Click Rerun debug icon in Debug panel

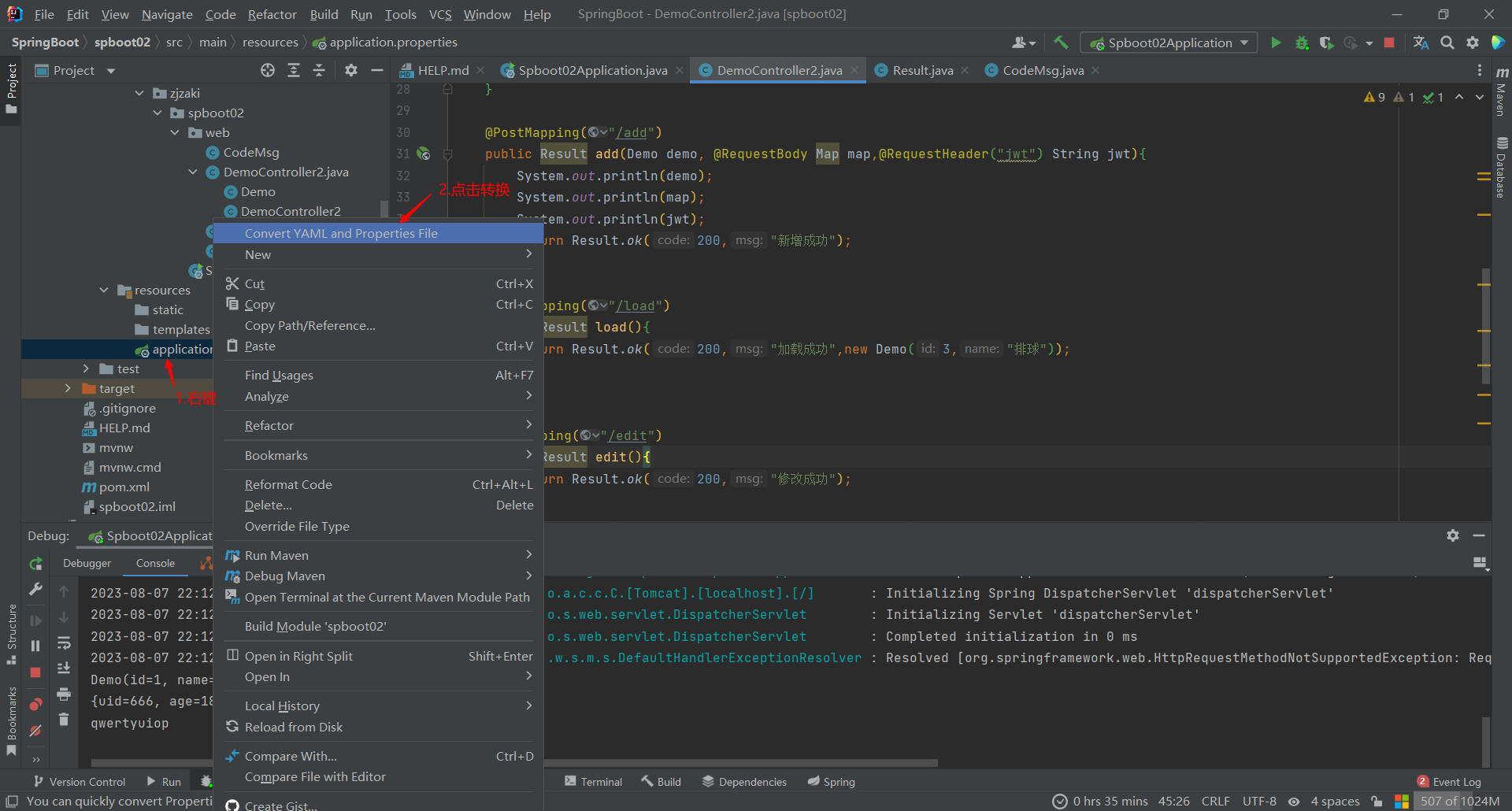click(35, 564)
